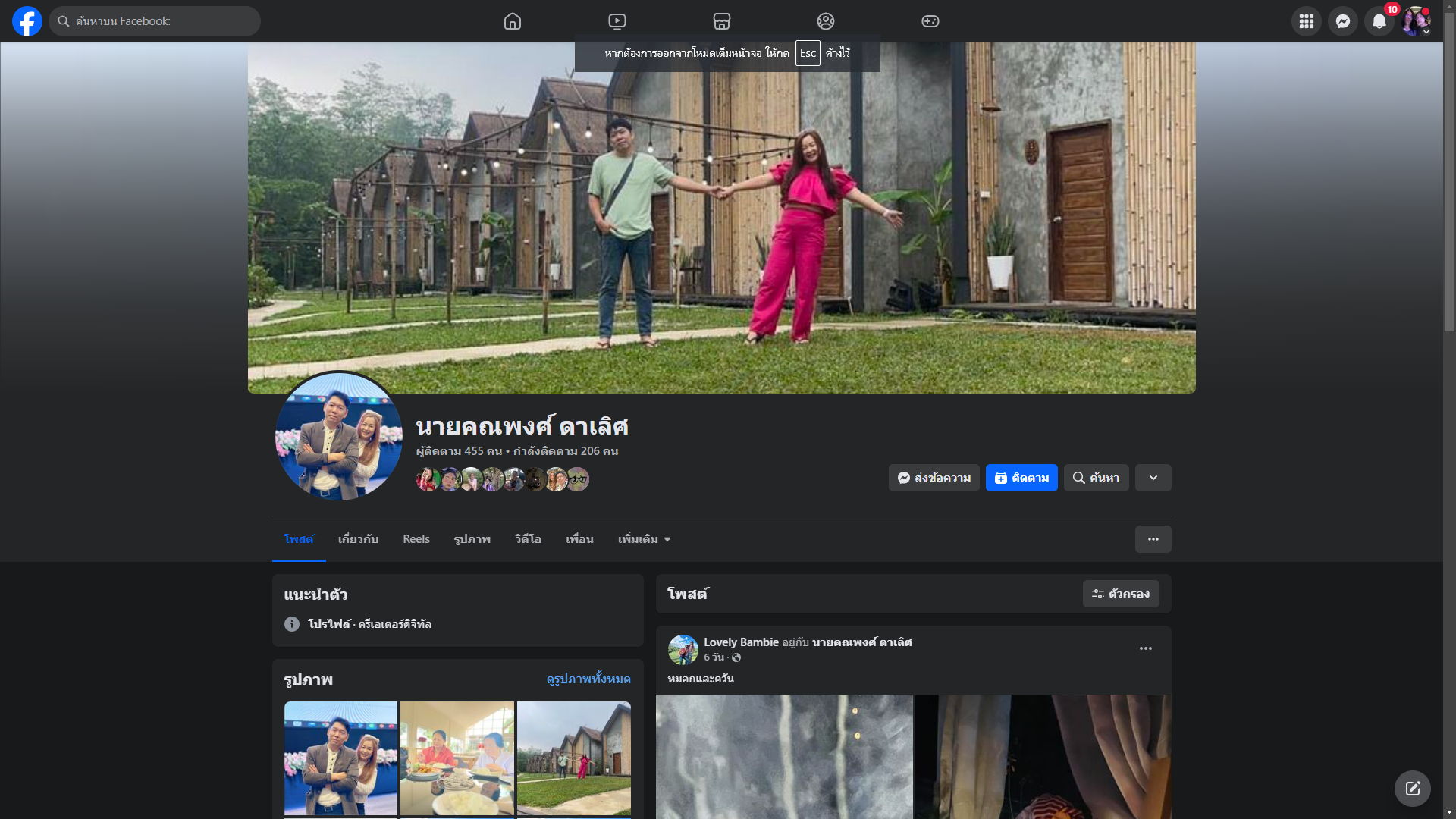Viewport: 1456px width, 819px height.
Task: Open the Home feed icon
Action: (513, 21)
